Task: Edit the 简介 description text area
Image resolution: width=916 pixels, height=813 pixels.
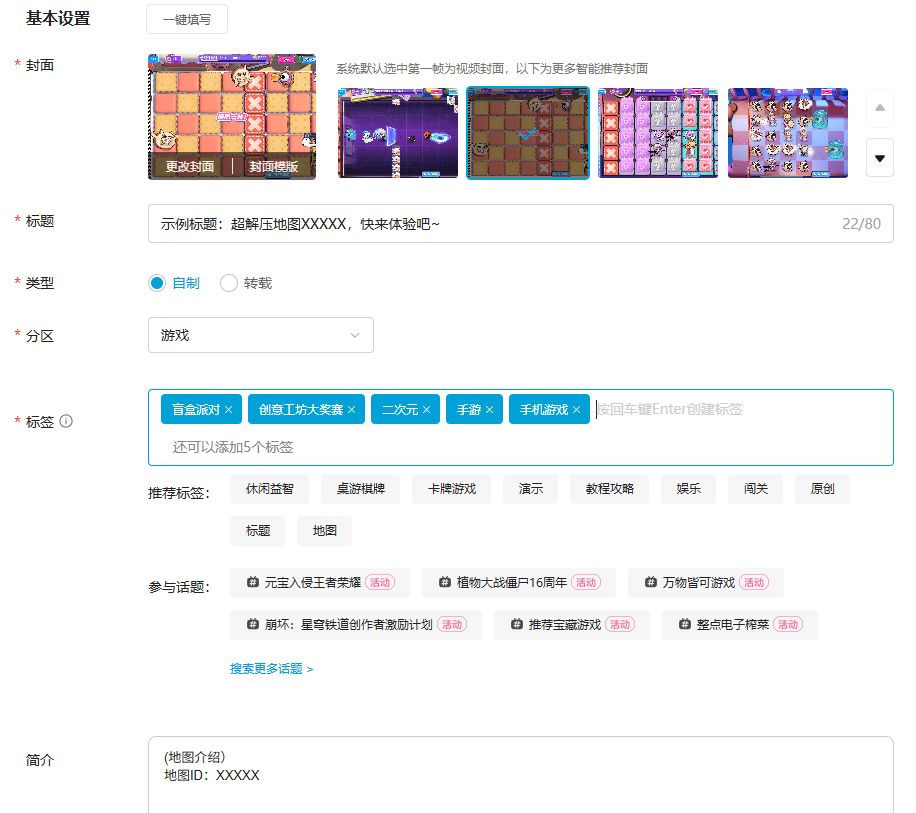Action: [521, 774]
